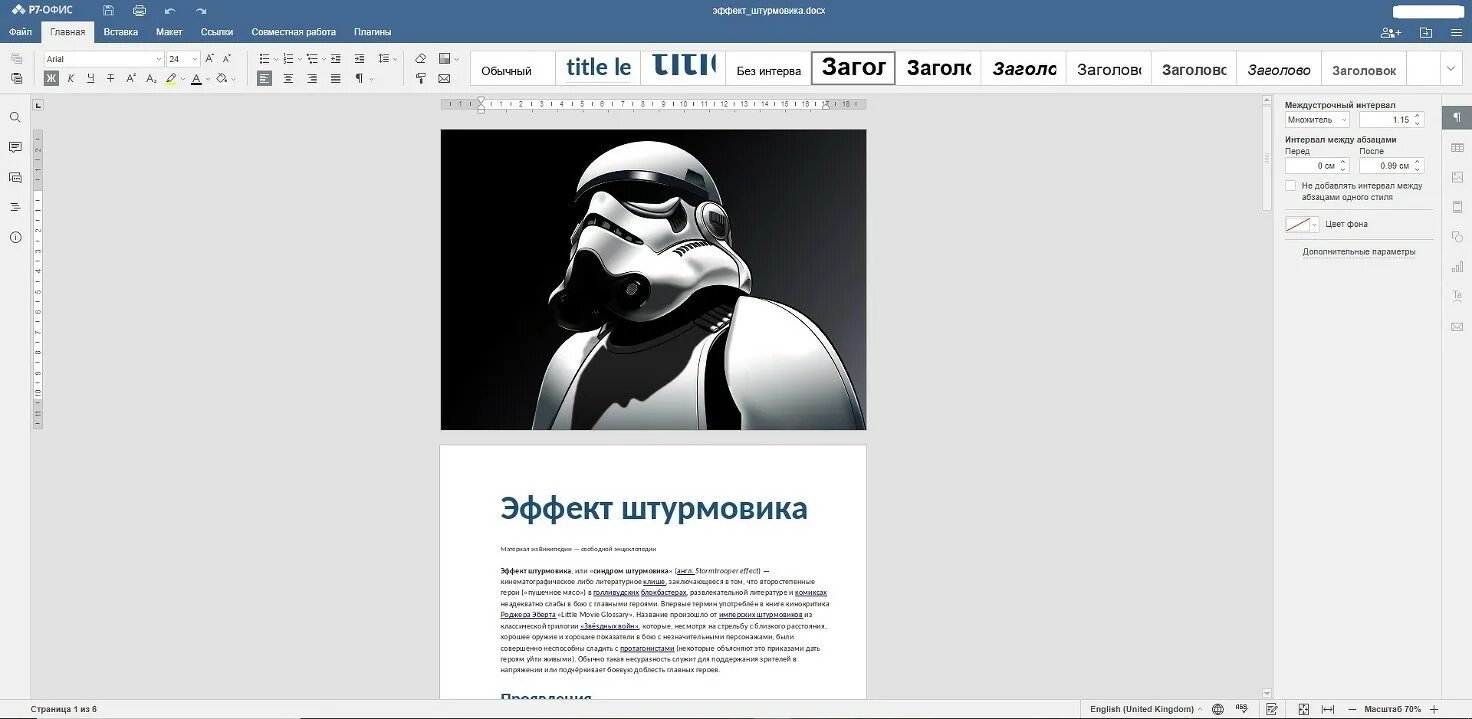Expand the numbered list options arrow
The height and width of the screenshot is (719, 1472).
299,59
